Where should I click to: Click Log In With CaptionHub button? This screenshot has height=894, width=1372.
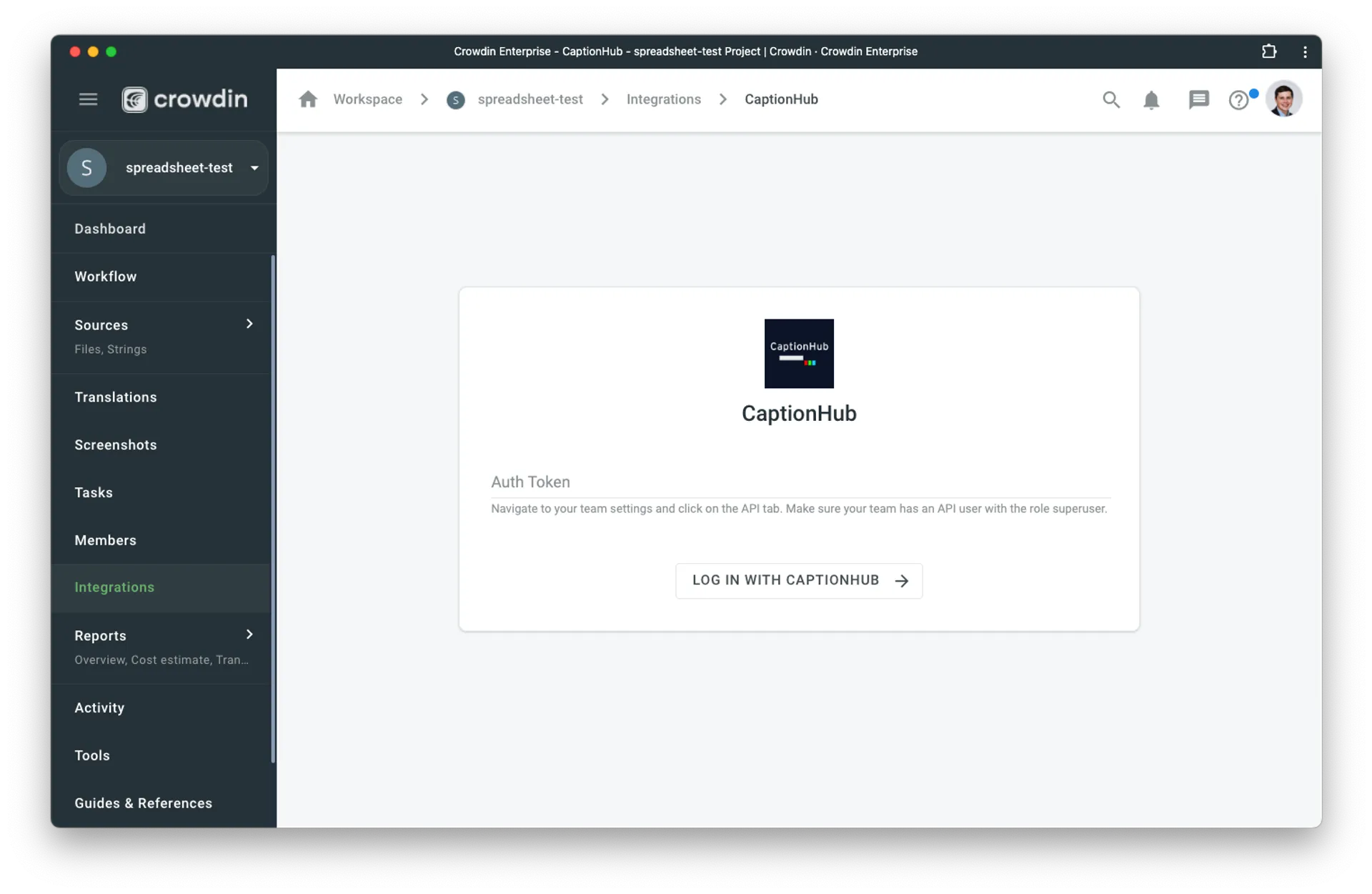click(x=799, y=580)
